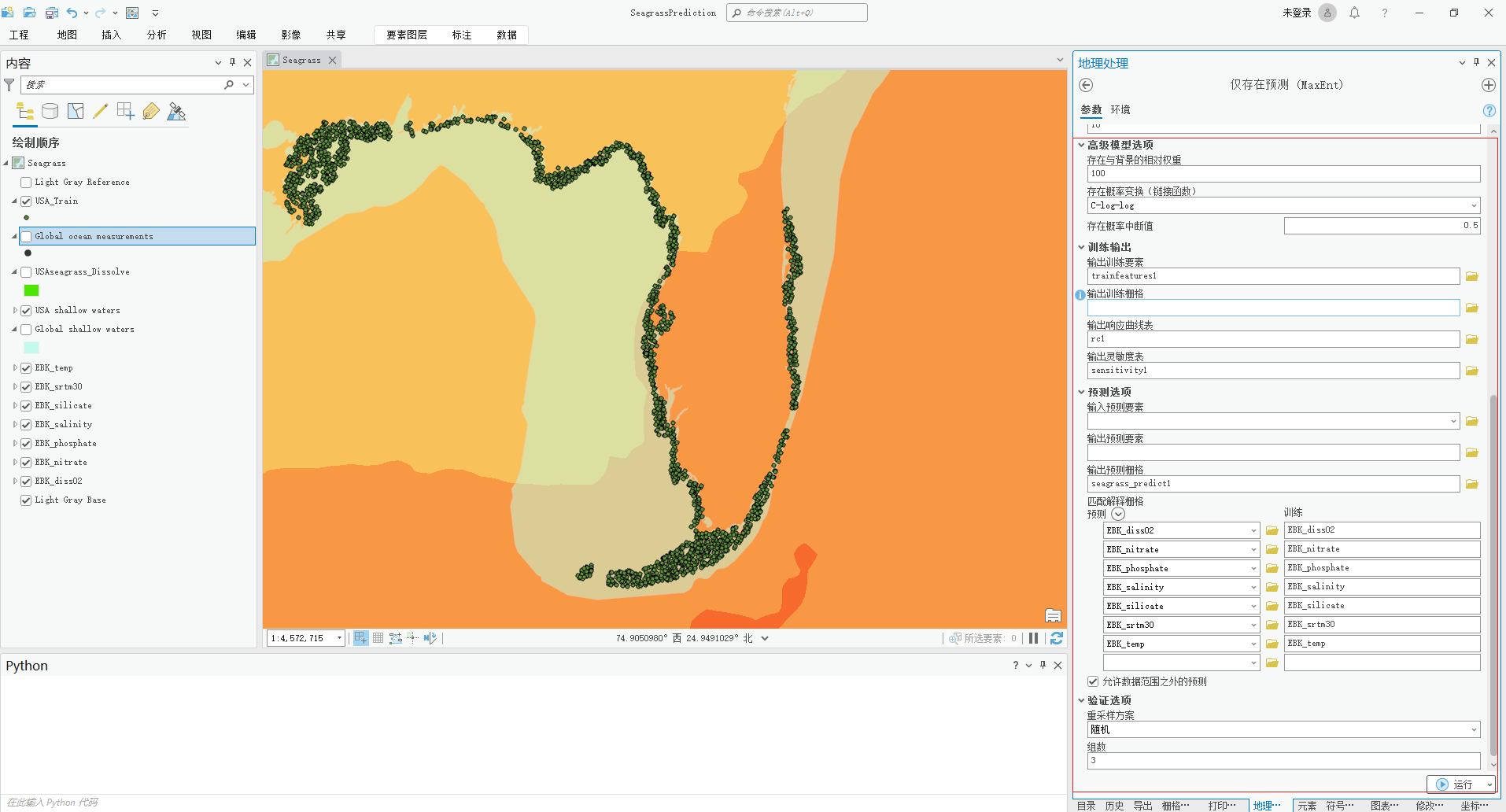Open the 存在概率变换 link function dropdown

coord(1473,205)
